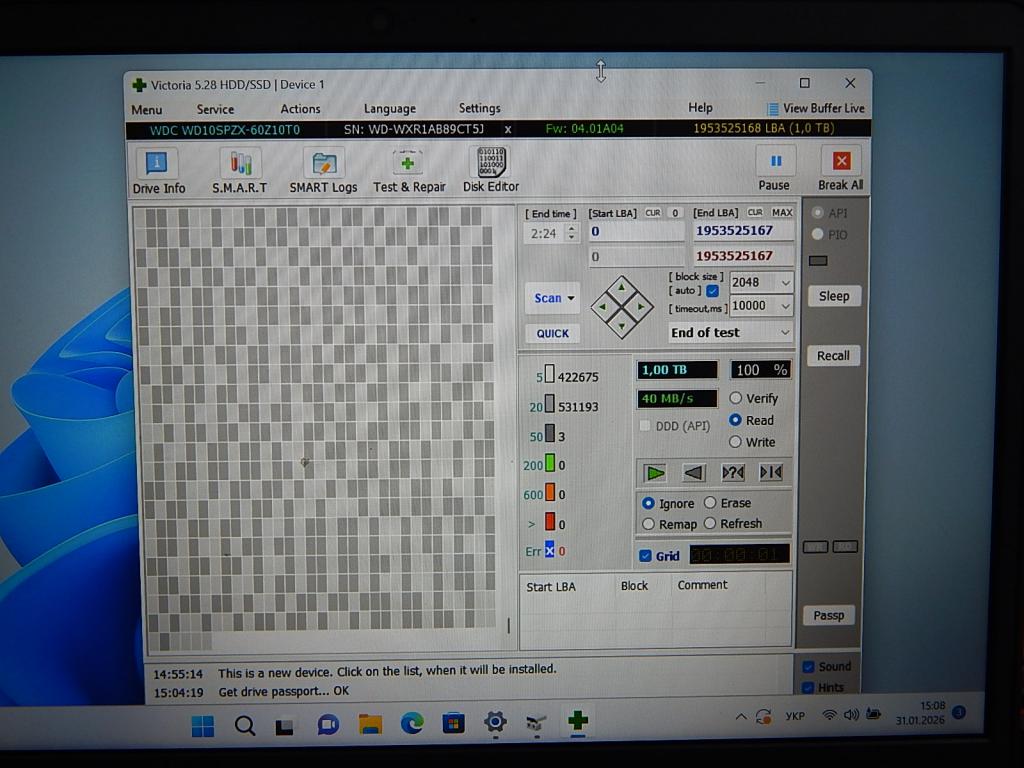Open the Drive Info panel
Screen dimensions: 1024x768
[157, 172]
